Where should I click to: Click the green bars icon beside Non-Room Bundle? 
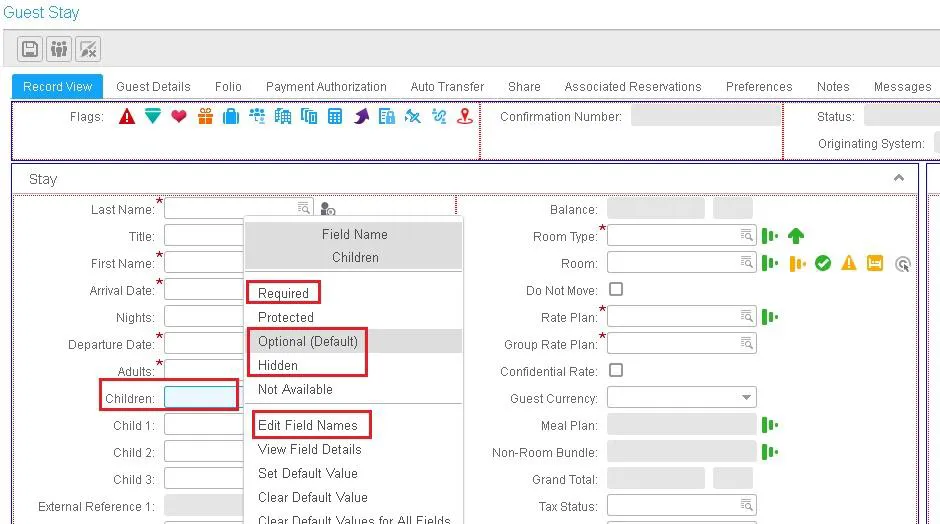(x=770, y=452)
